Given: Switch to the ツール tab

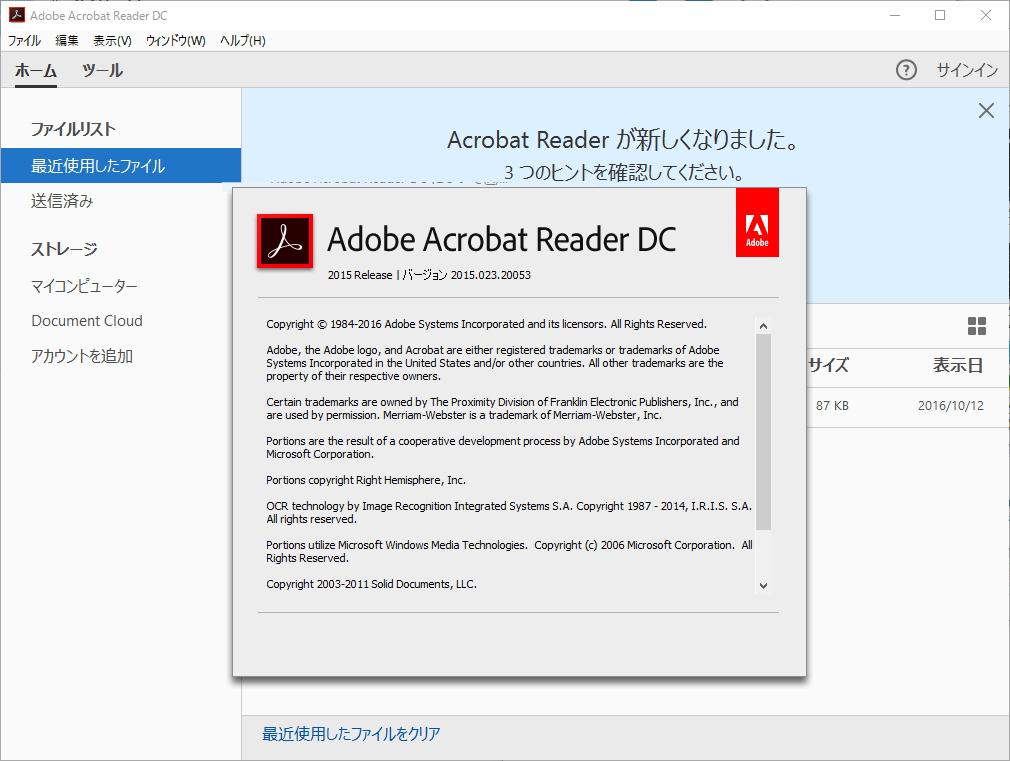Looking at the screenshot, I should pyautogui.click(x=102, y=70).
